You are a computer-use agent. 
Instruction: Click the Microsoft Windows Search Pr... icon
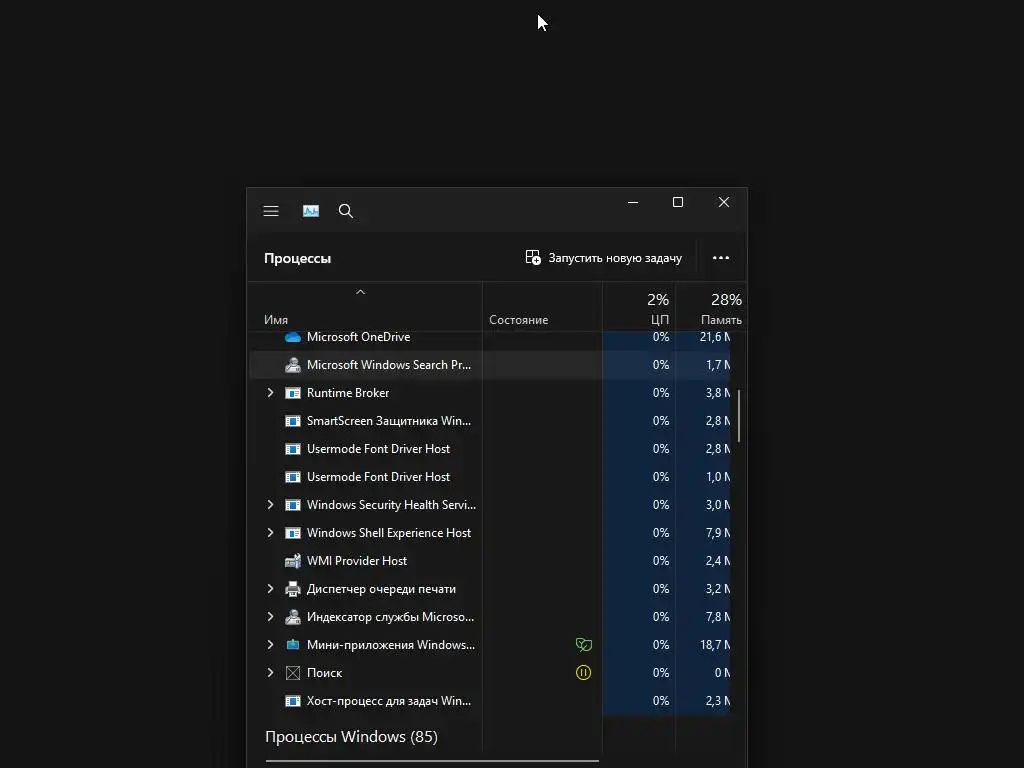tap(293, 365)
